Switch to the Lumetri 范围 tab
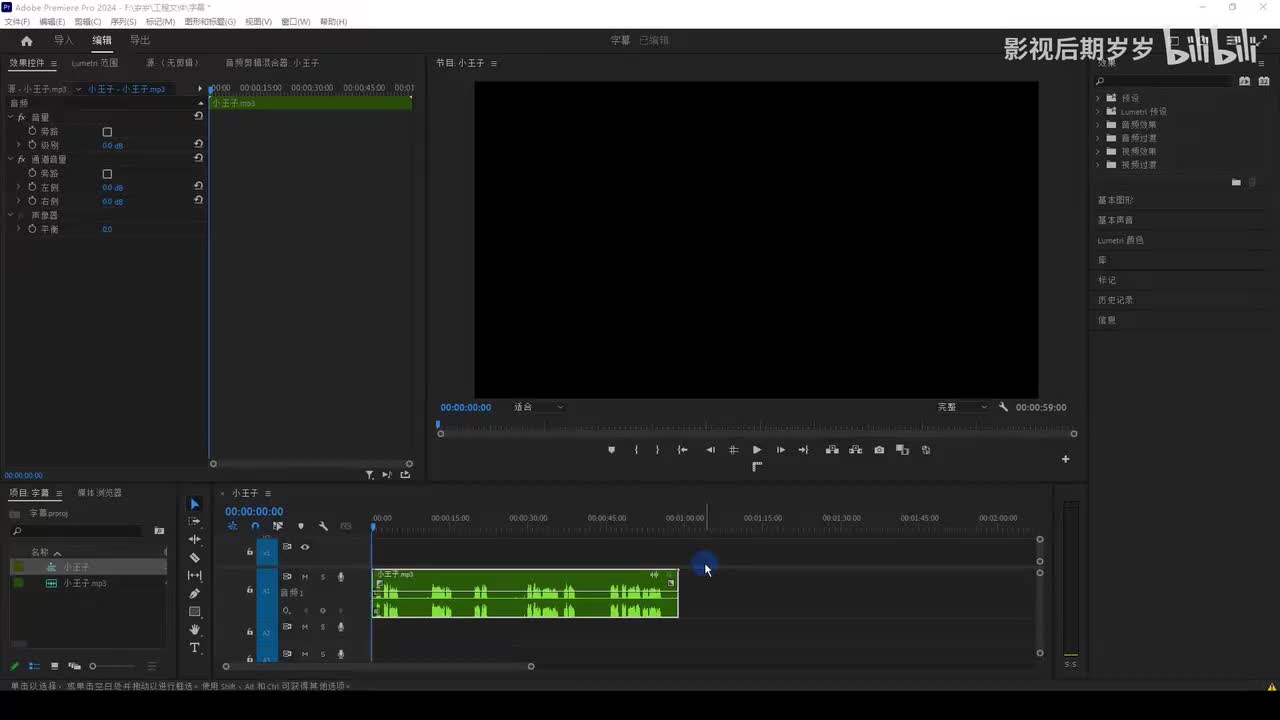The width and height of the screenshot is (1280, 720). tap(95, 63)
